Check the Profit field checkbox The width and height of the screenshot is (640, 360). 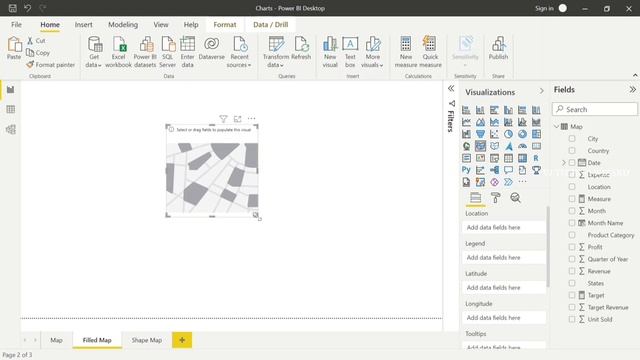[572, 247]
